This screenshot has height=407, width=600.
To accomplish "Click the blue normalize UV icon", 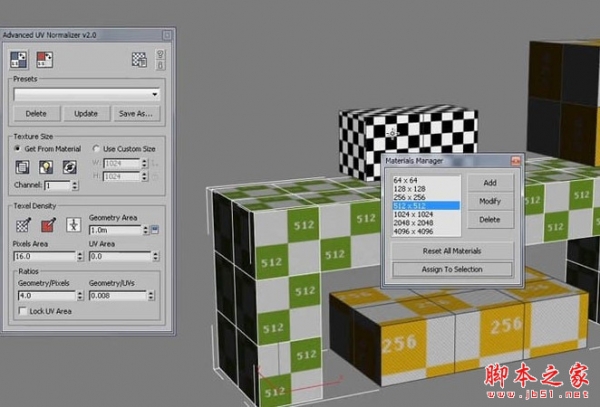I will coord(19,60).
